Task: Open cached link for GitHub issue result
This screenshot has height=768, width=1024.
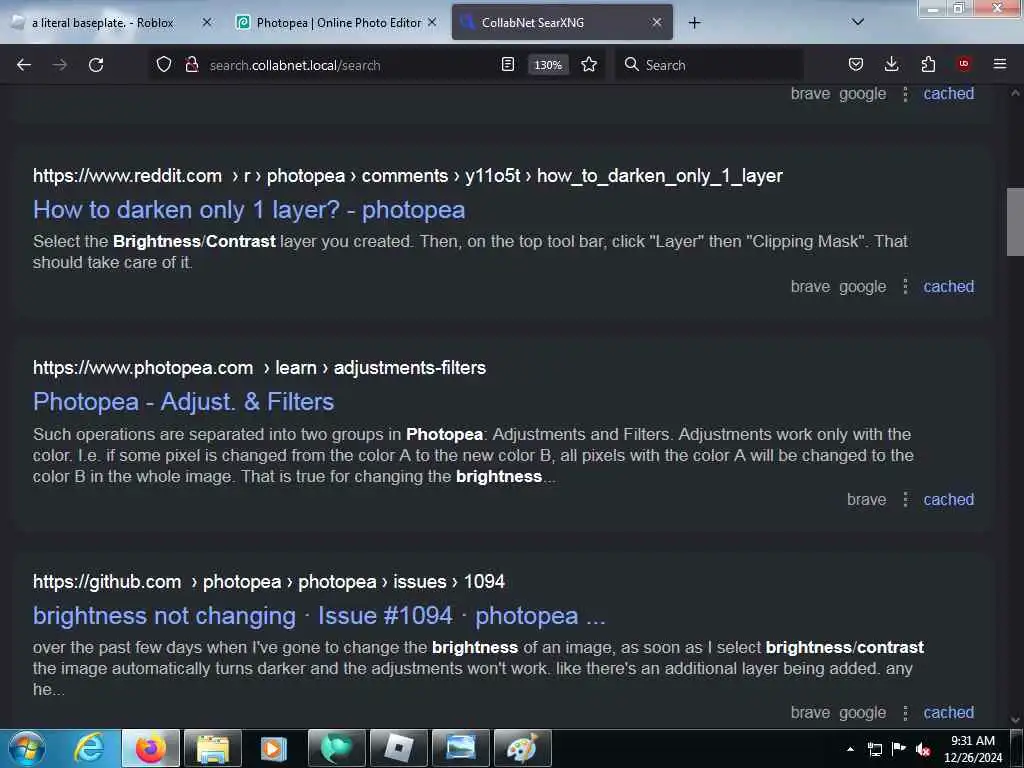Action: click(x=948, y=712)
